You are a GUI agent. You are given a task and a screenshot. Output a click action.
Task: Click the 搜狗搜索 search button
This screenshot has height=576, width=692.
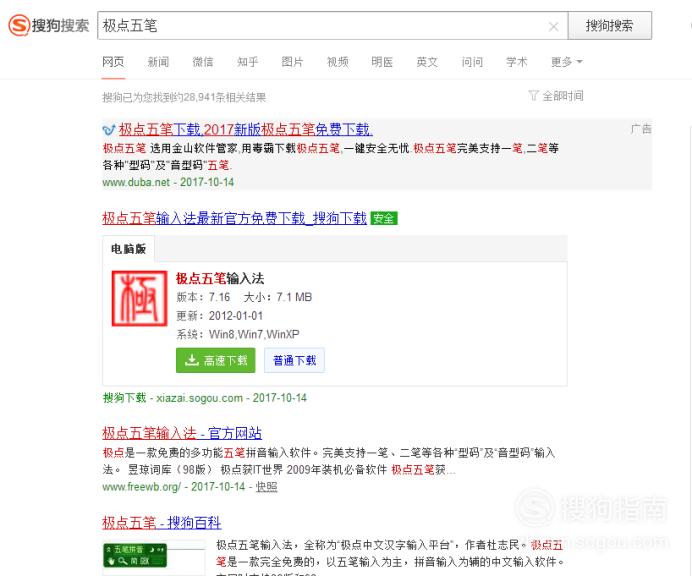click(609, 26)
